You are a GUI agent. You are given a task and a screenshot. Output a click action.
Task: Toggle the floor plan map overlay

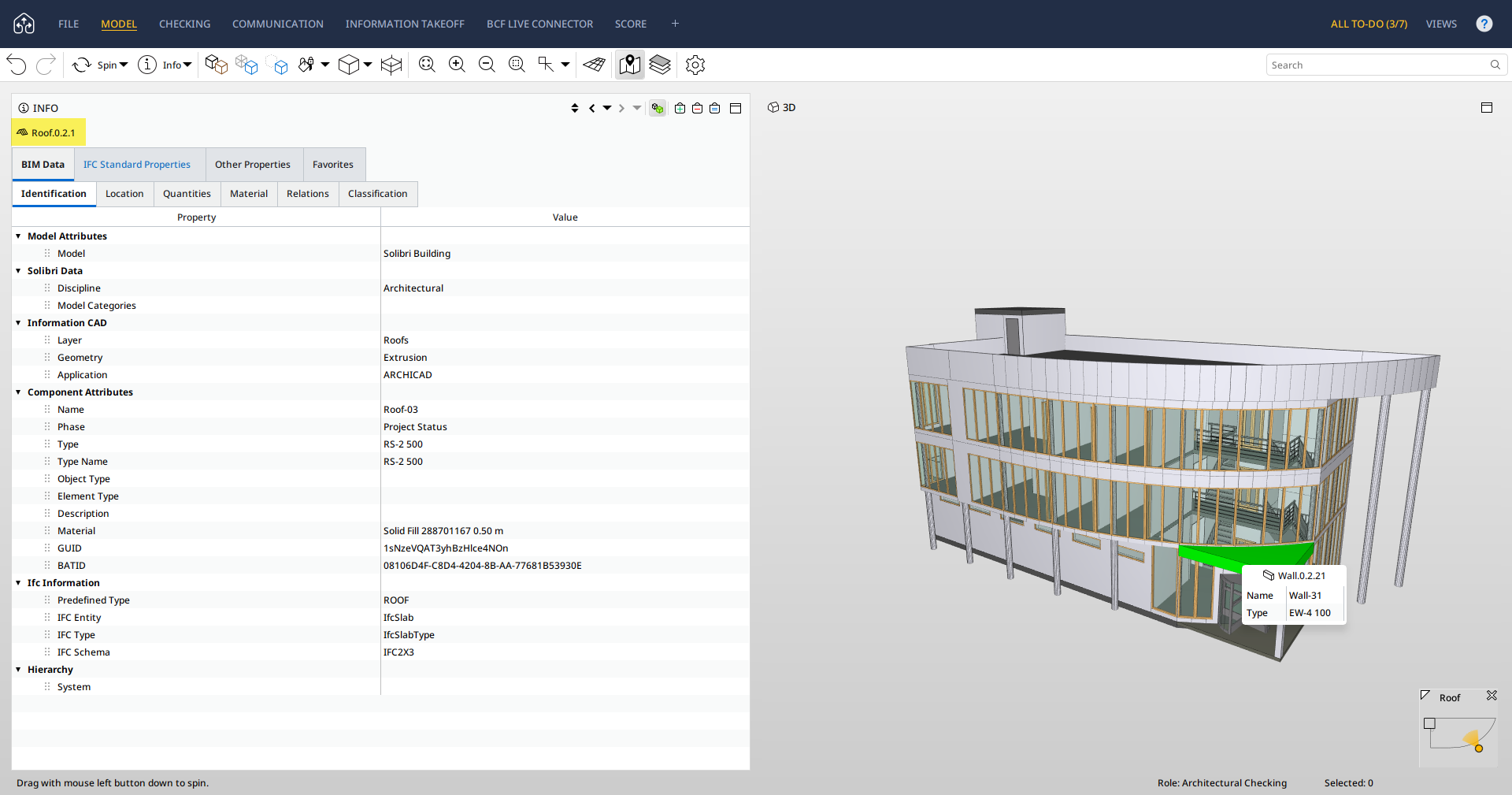[x=630, y=65]
